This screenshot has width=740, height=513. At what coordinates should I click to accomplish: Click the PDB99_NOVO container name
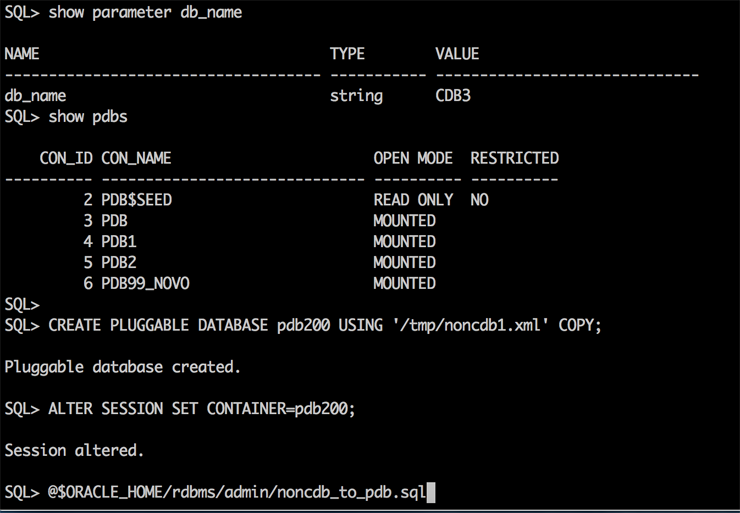pos(145,283)
